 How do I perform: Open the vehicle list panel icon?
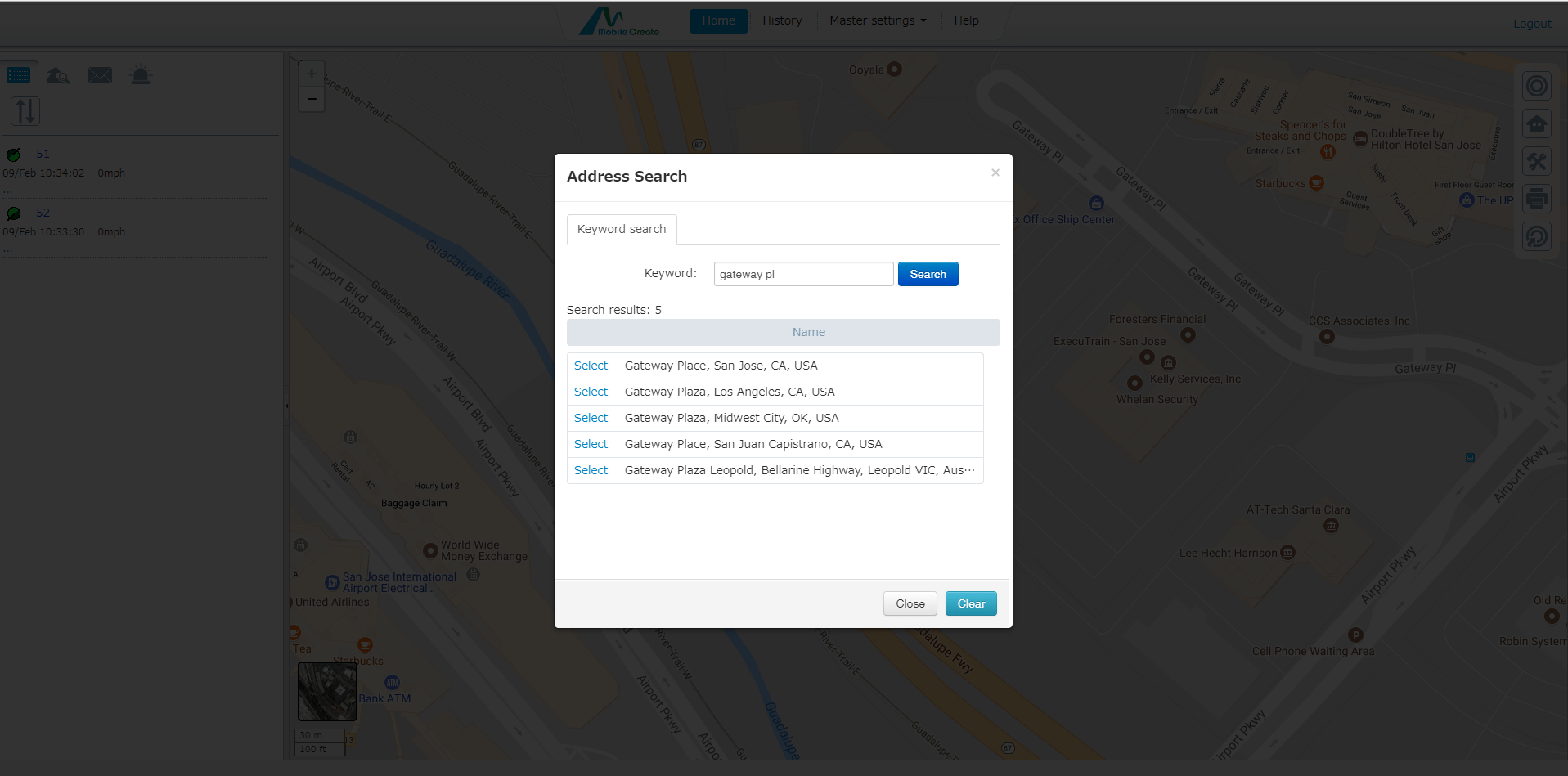click(x=18, y=74)
